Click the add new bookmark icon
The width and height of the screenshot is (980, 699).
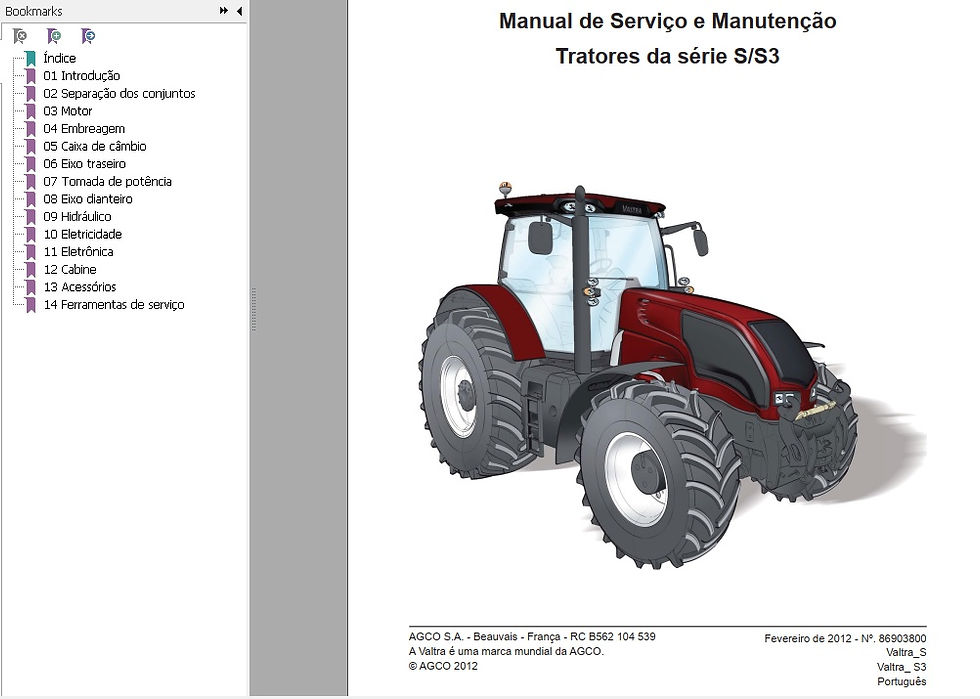(x=54, y=36)
